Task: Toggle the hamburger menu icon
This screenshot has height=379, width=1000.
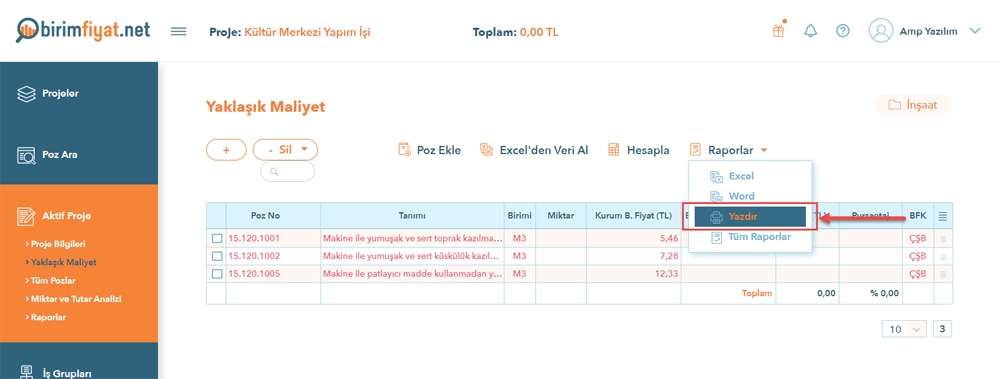Action: pos(179,31)
